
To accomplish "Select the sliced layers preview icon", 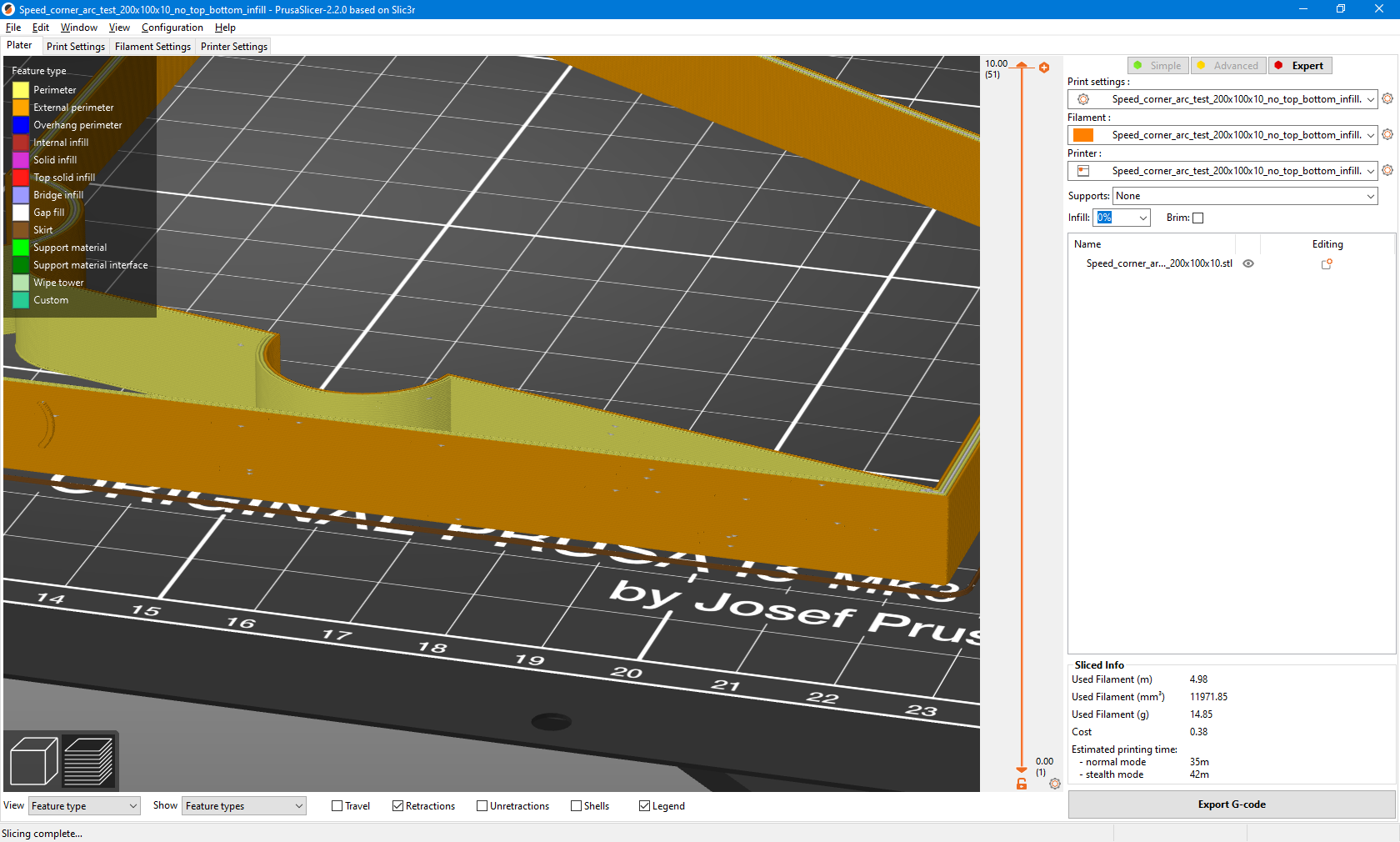I will 88,761.
